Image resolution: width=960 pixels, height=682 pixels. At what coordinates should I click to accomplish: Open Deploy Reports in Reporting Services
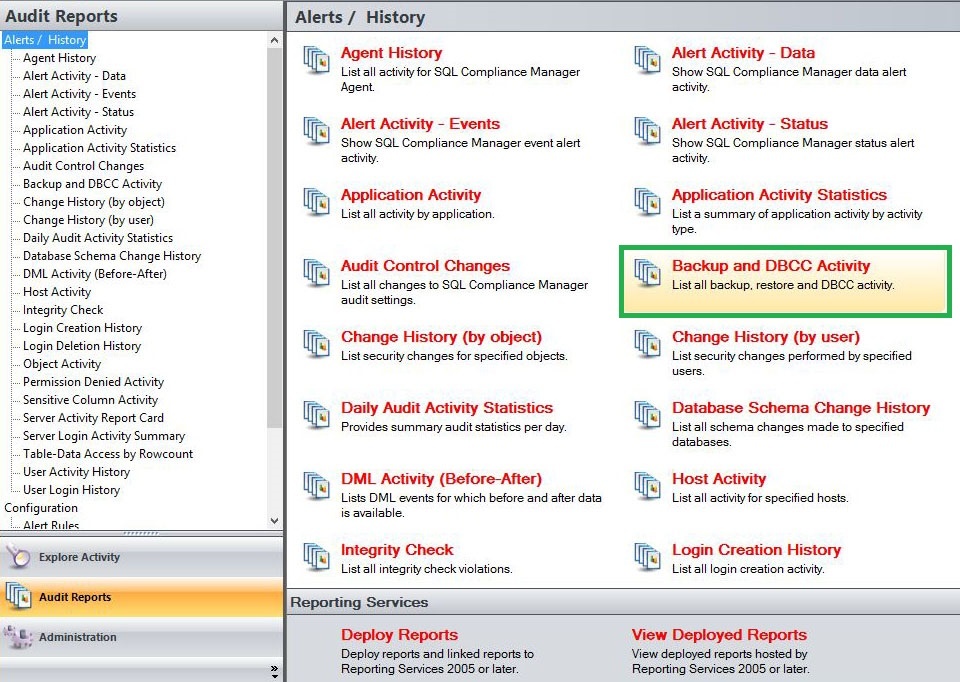point(399,635)
